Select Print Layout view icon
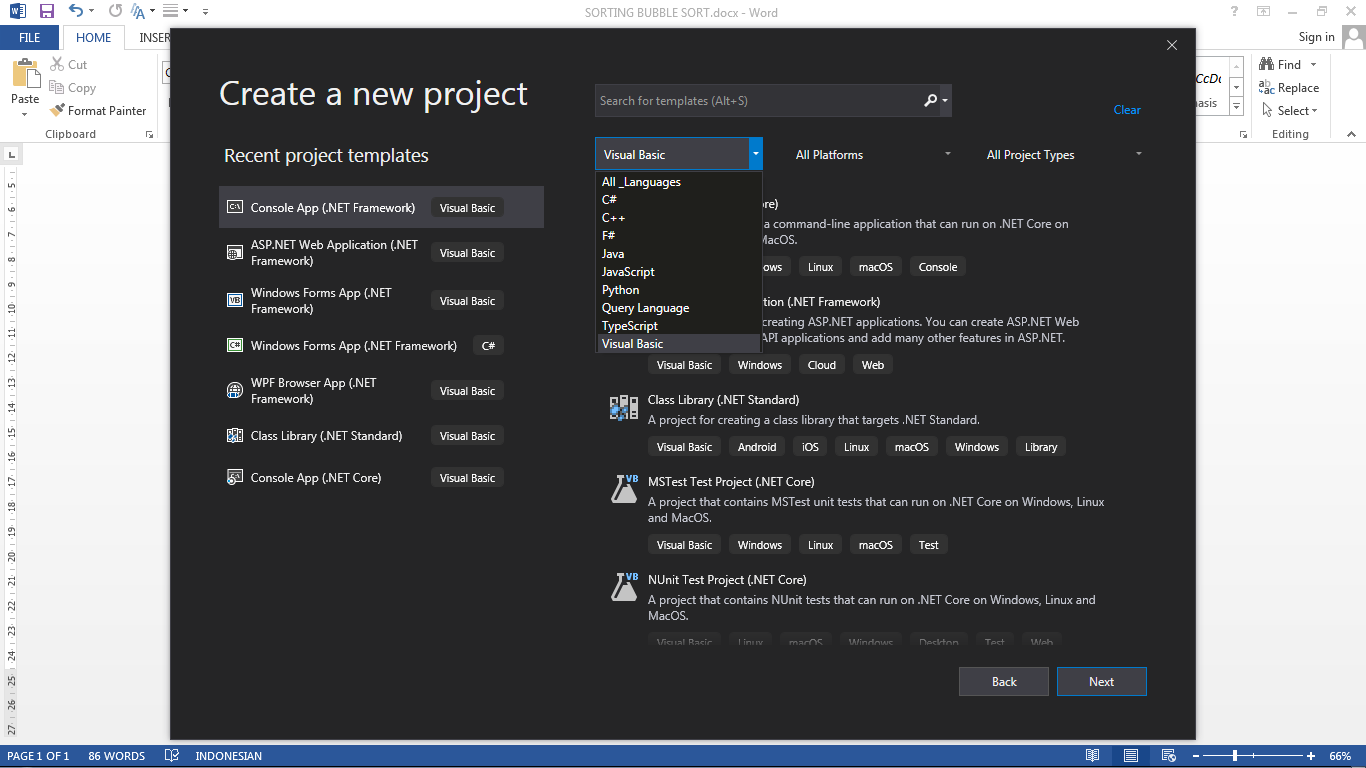 [1130, 756]
